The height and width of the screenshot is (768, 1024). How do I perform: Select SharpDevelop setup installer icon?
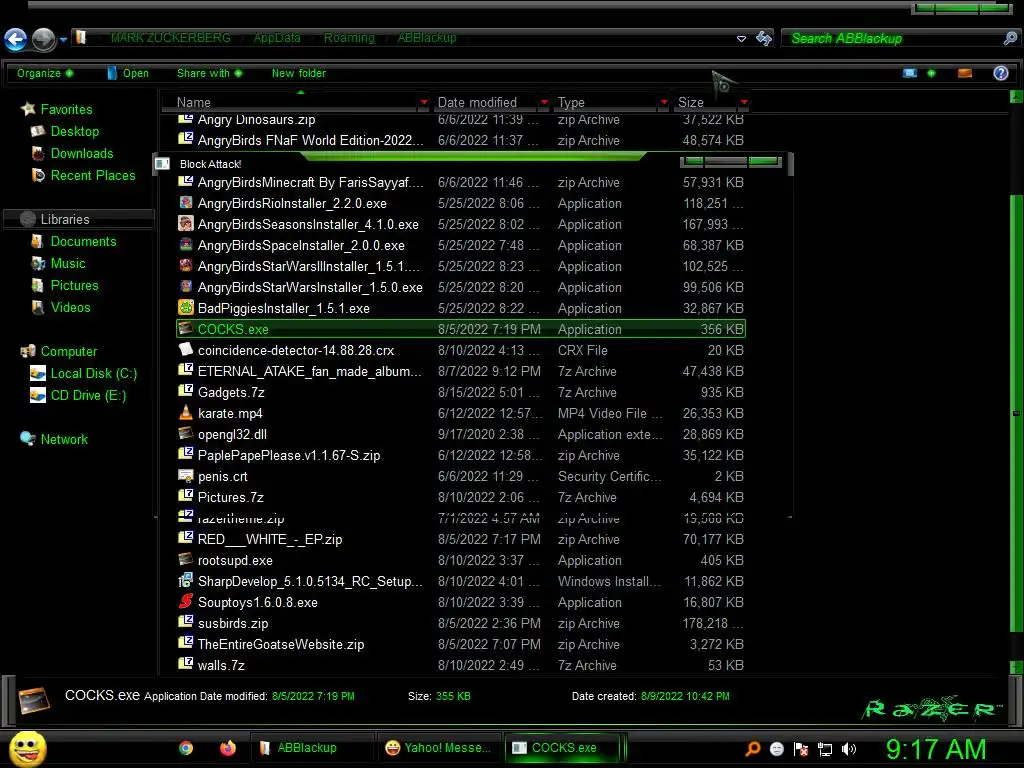point(186,581)
